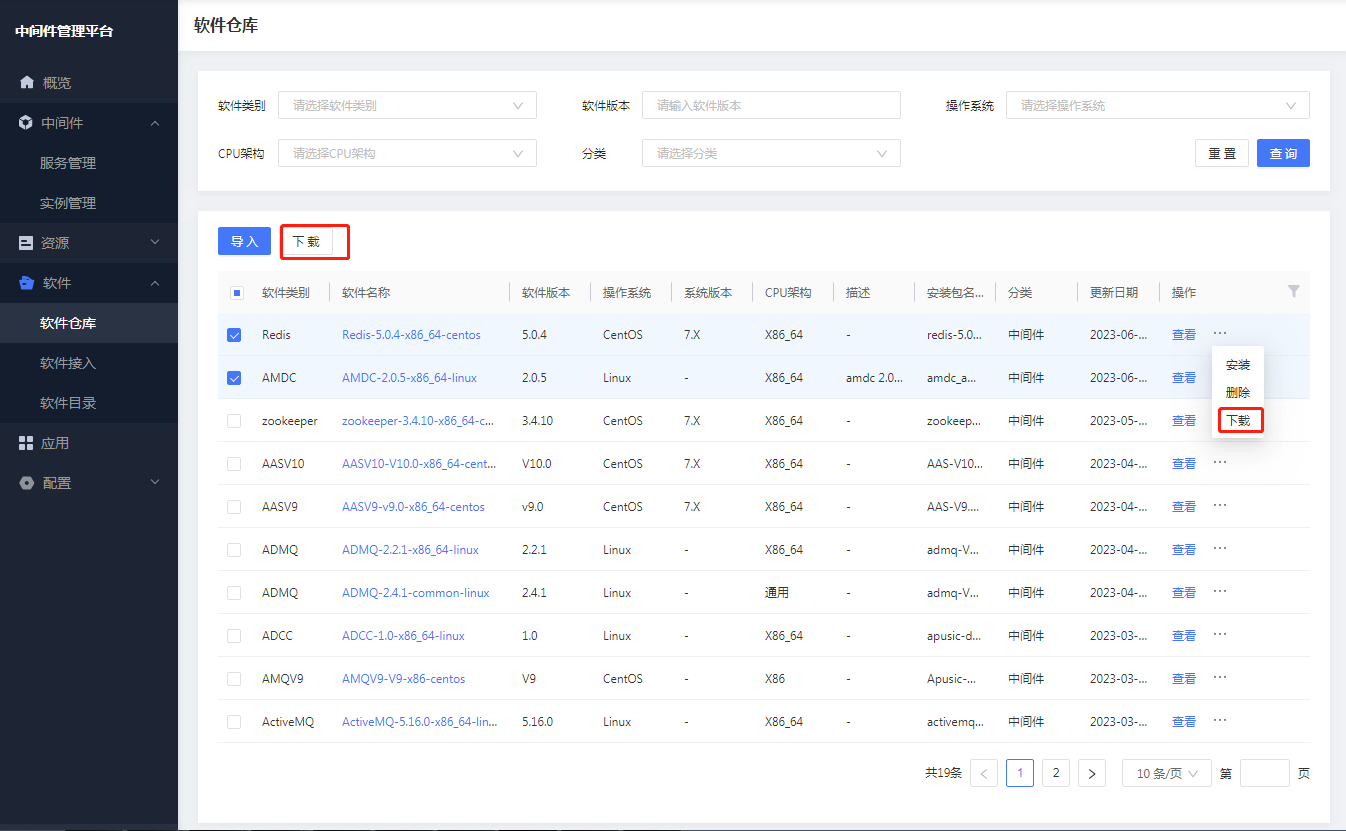The image size is (1346, 831).
Task: Select 下载 in the row action menu
Action: pyautogui.click(x=1238, y=421)
